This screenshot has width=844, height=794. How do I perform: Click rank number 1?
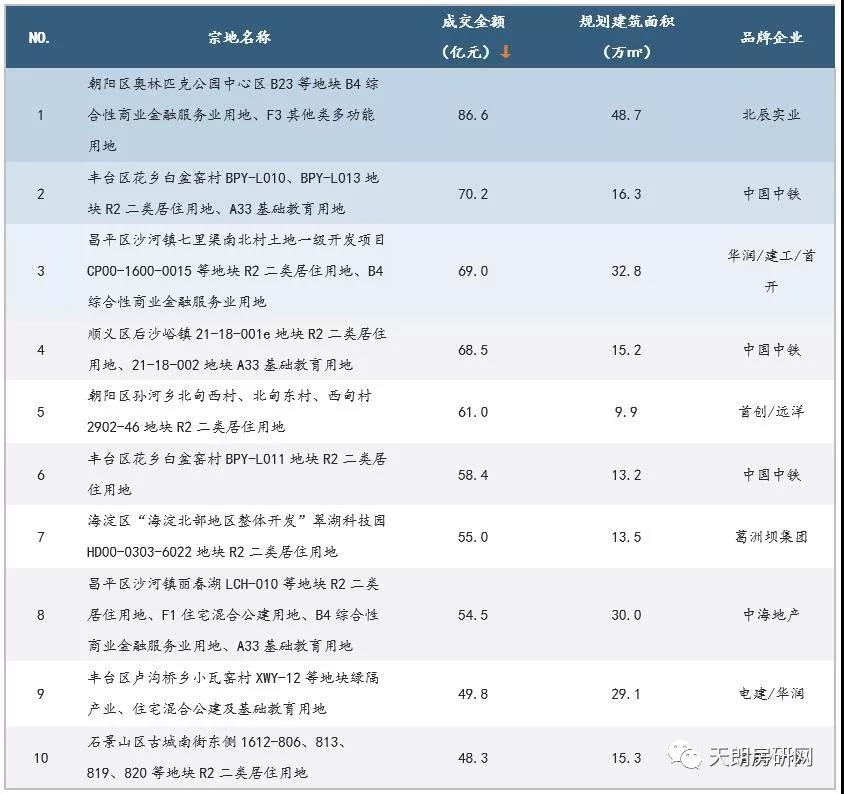click(40, 115)
